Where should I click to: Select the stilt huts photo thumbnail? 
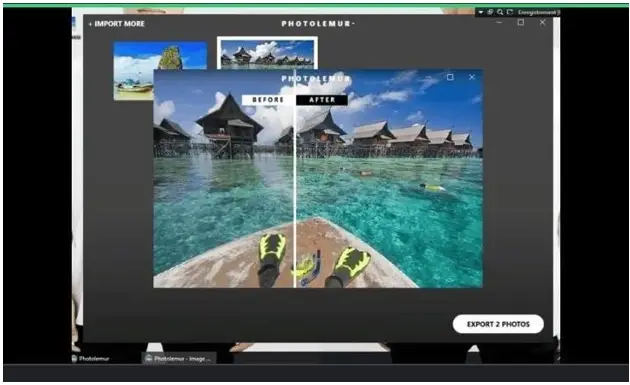coord(267,53)
